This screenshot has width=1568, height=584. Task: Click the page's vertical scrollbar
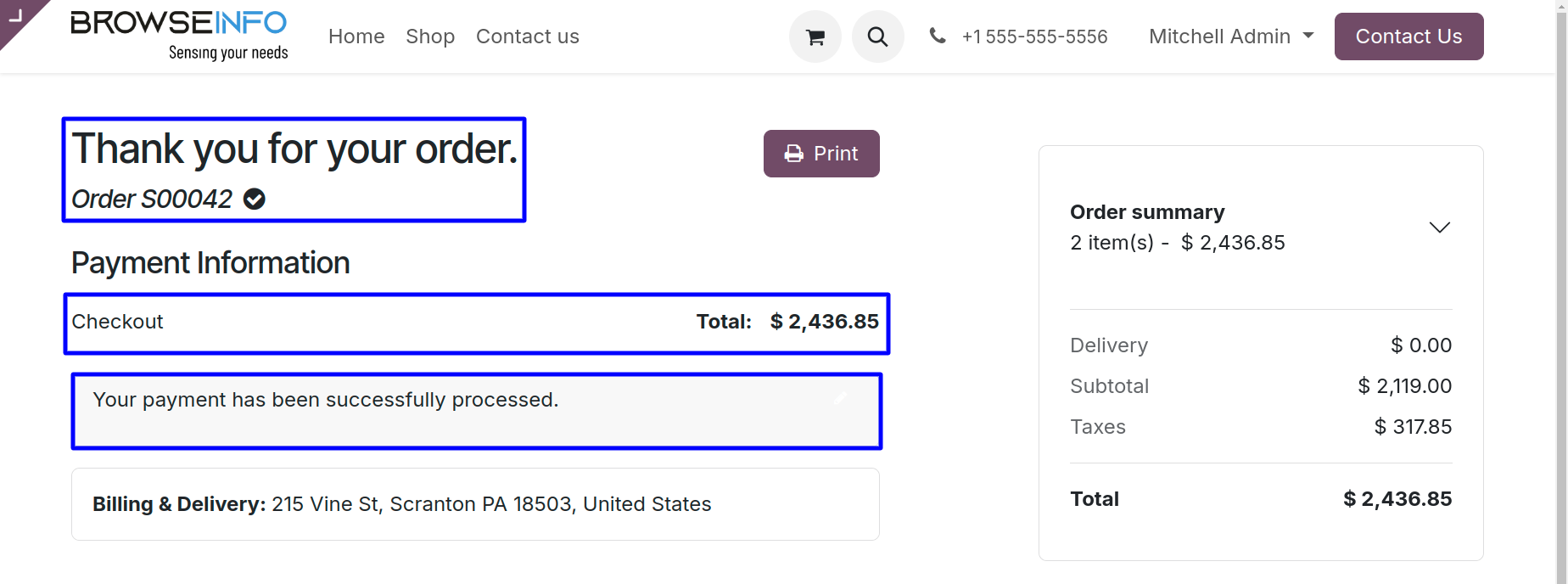pos(1562,292)
